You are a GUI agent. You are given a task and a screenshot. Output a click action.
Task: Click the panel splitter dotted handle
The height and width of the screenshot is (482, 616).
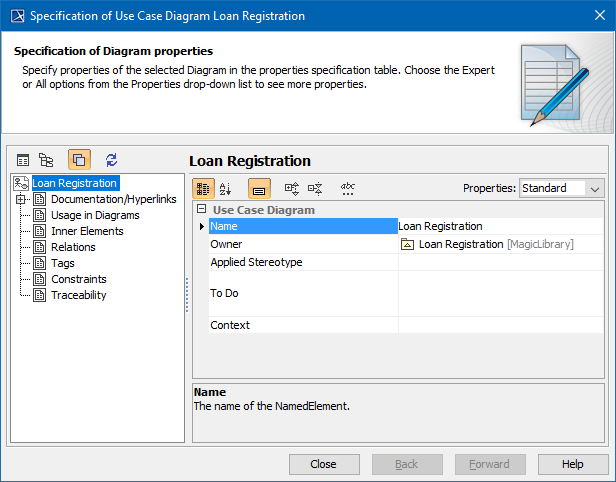coord(187,295)
